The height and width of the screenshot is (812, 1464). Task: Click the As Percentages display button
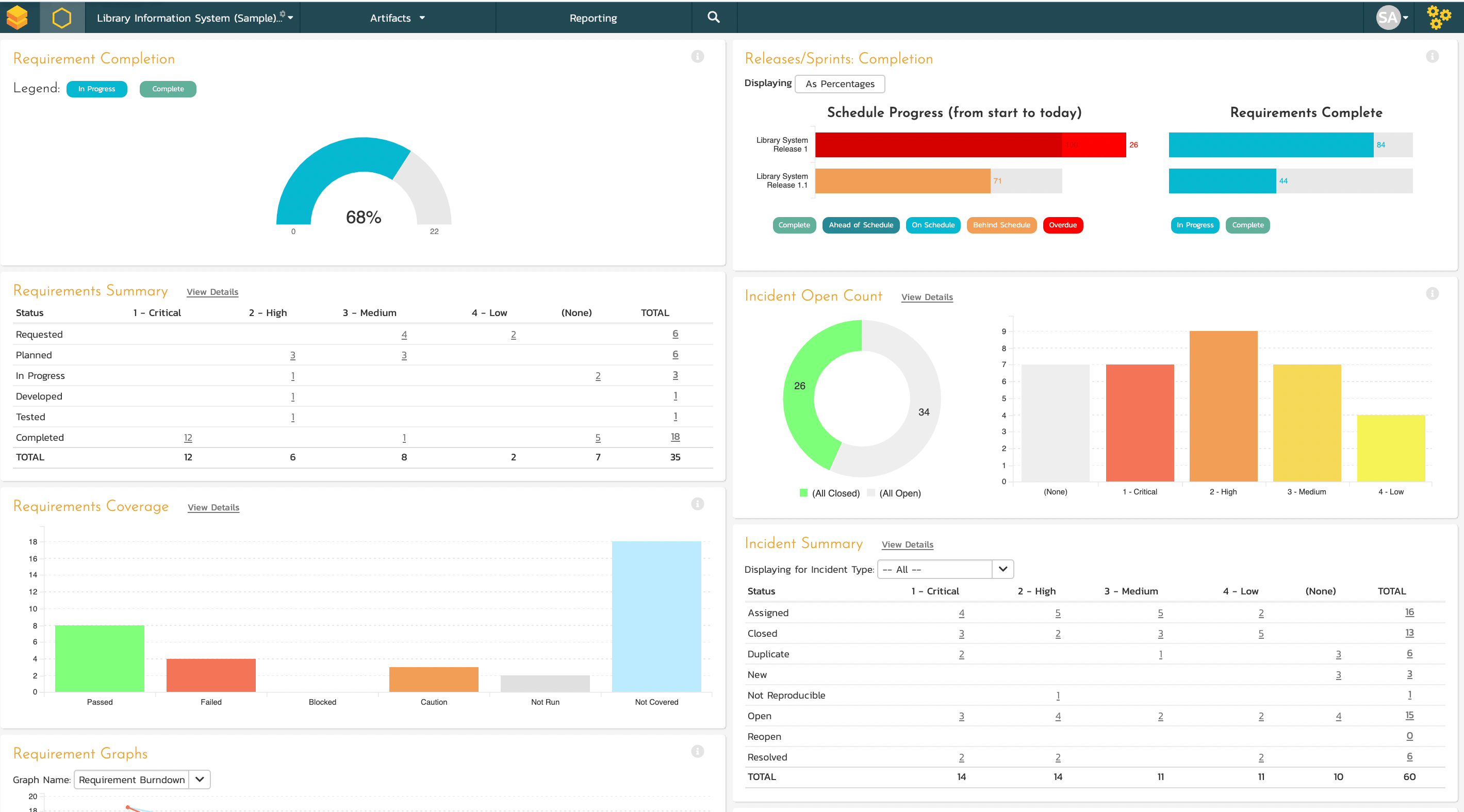(840, 84)
